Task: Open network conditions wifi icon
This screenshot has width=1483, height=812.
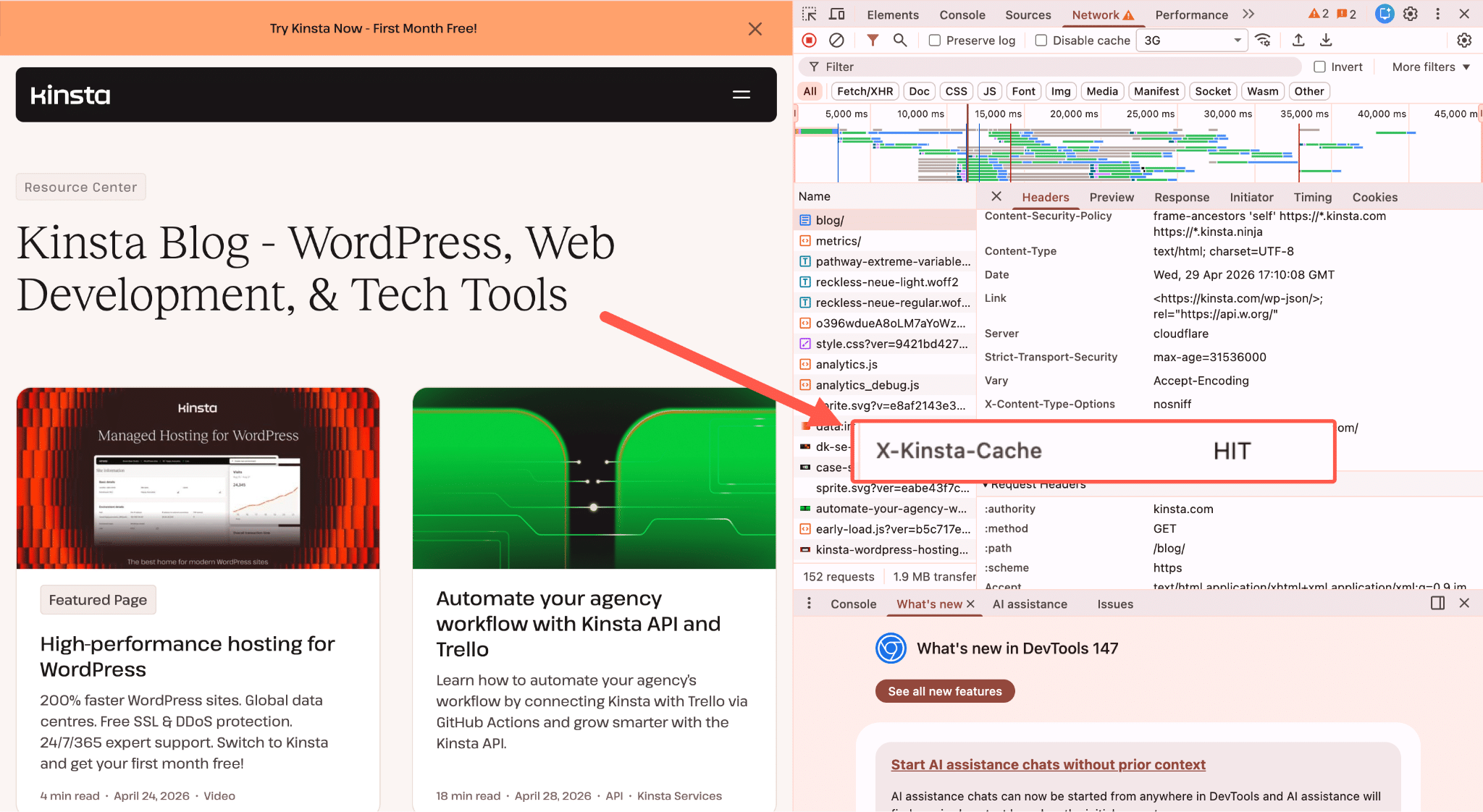Action: pos(1263,41)
